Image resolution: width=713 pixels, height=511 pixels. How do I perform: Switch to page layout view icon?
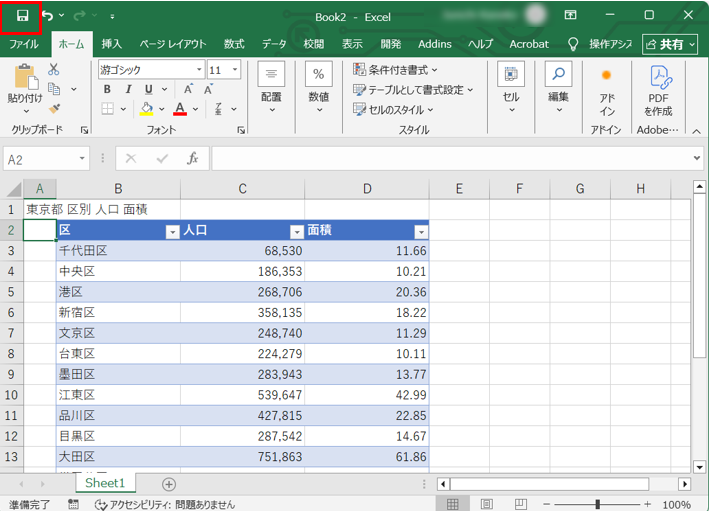point(487,504)
